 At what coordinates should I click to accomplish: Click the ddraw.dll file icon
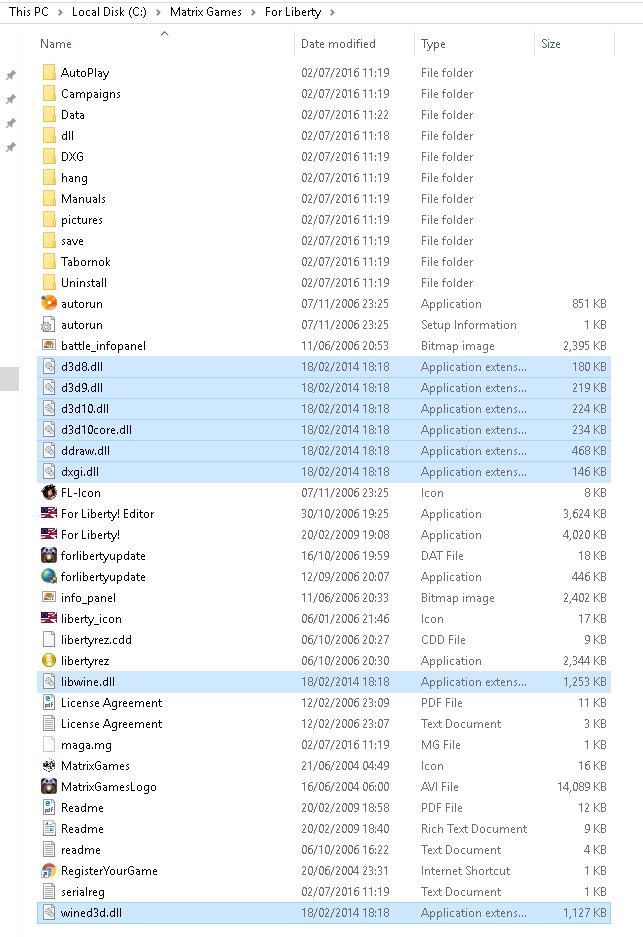[49, 451]
